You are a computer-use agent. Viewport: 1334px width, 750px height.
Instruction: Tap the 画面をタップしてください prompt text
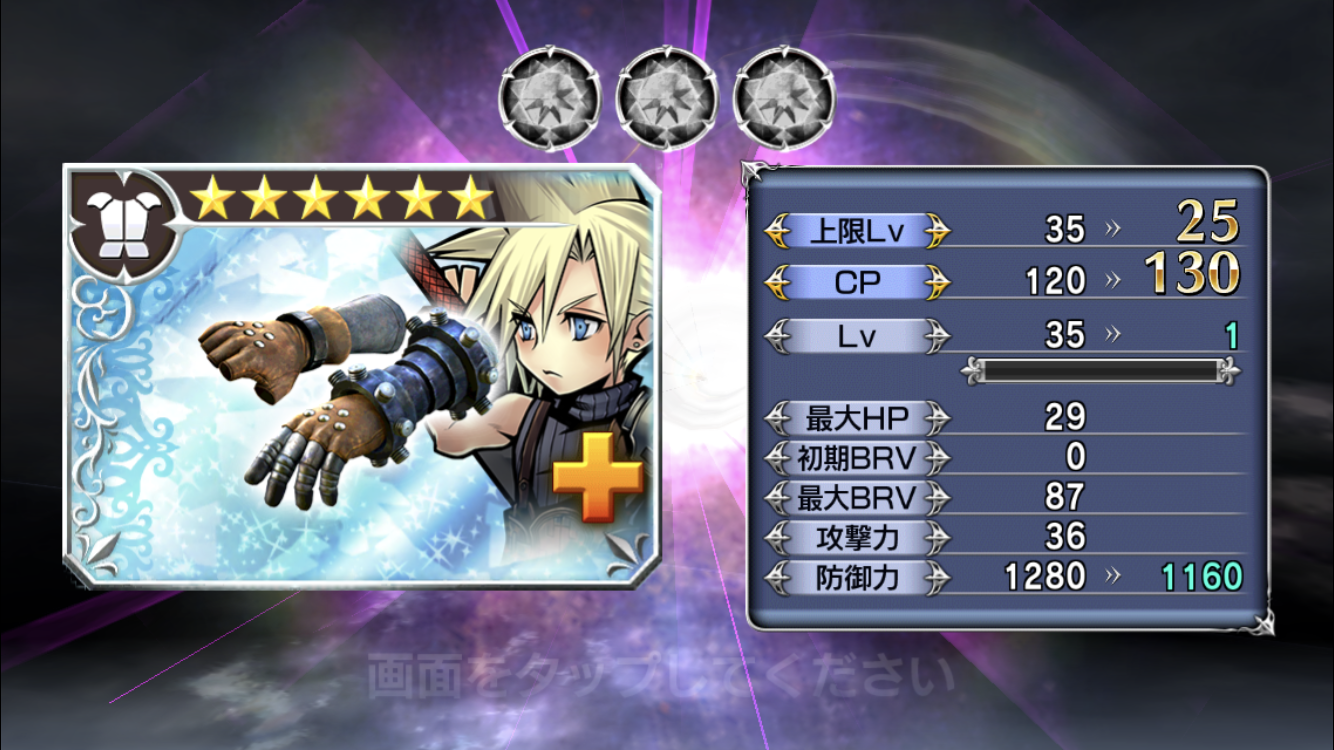660,677
